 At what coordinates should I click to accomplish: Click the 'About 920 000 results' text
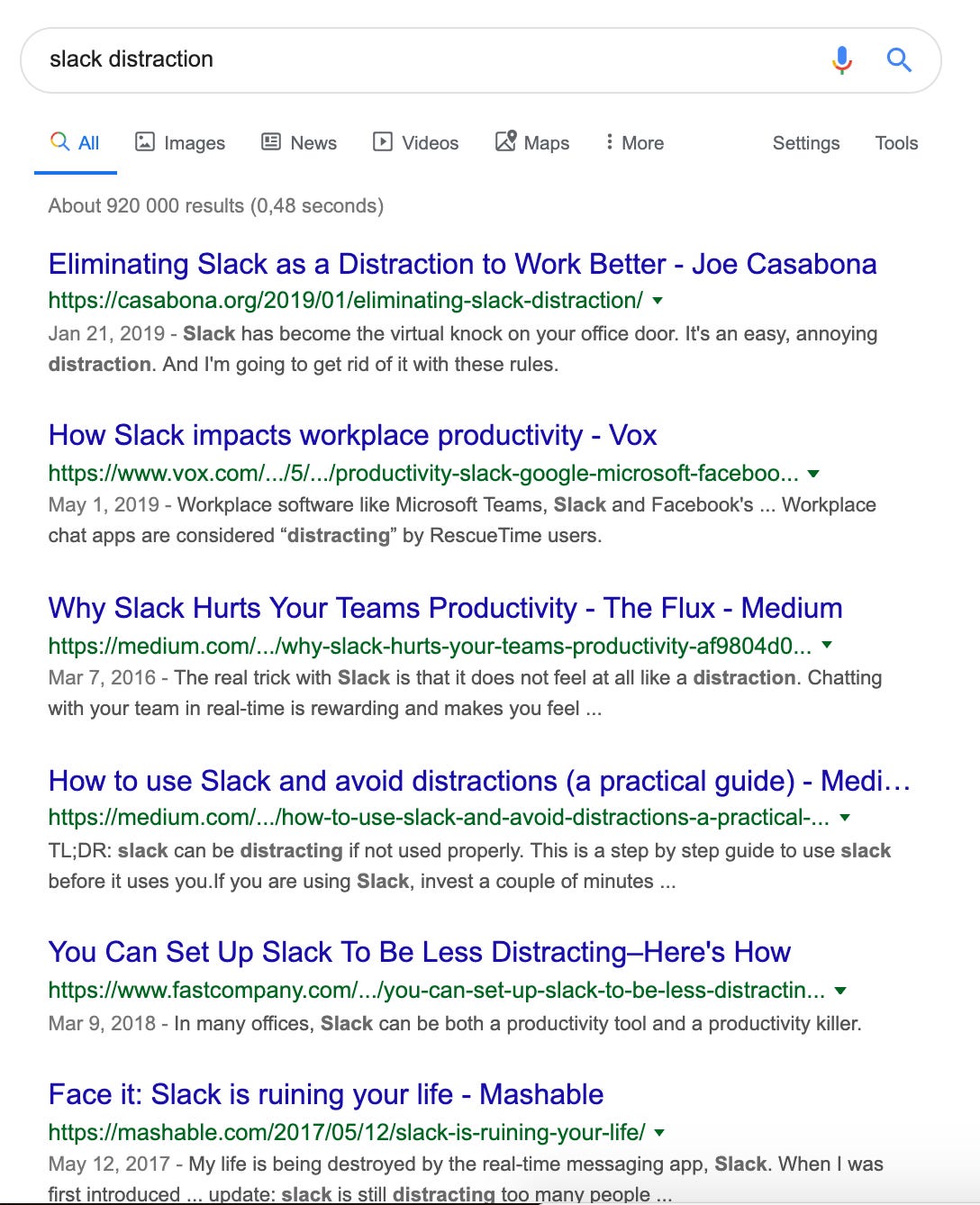coord(216,206)
